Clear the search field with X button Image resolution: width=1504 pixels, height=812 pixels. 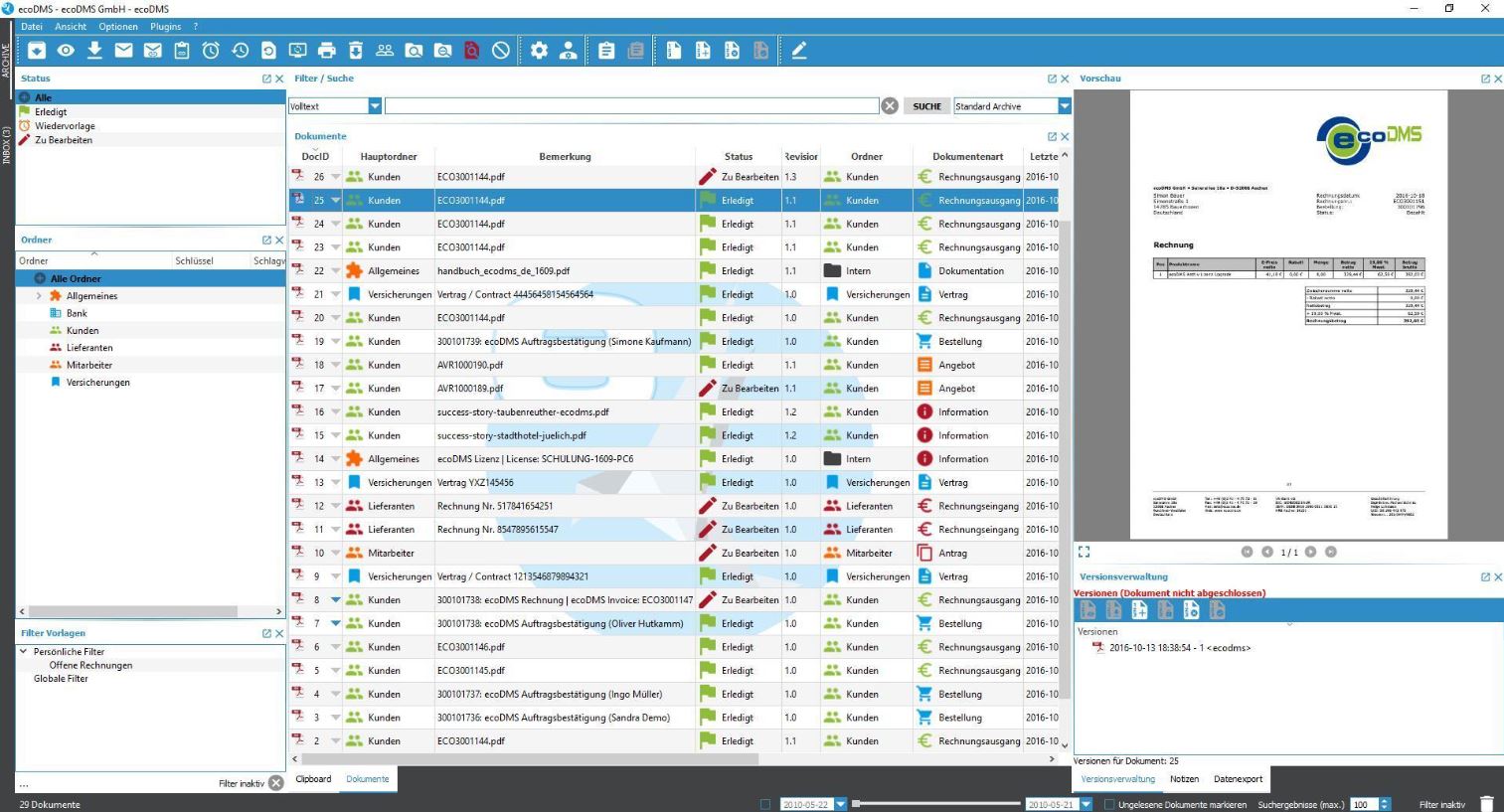tap(890, 106)
